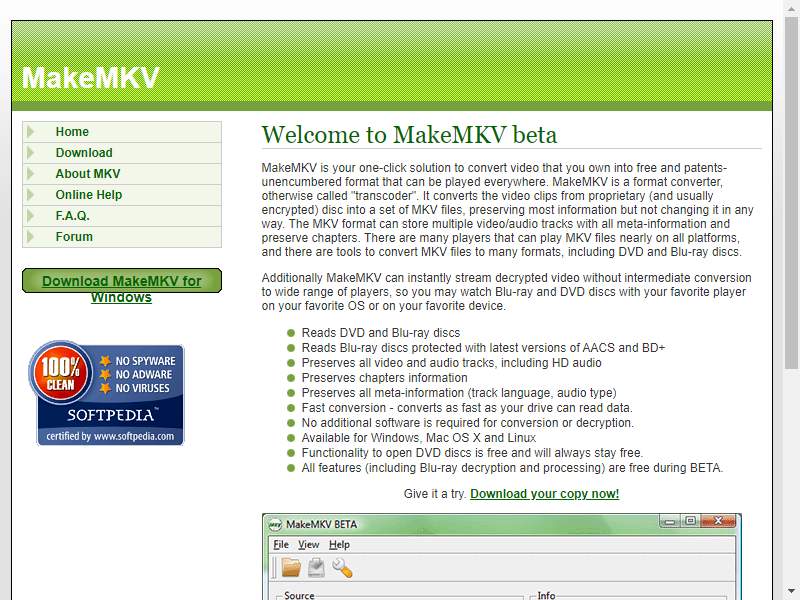The height and width of the screenshot is (600, 800).
Task: Click the MakeMKV site title in header
Action: pos(90,78)
